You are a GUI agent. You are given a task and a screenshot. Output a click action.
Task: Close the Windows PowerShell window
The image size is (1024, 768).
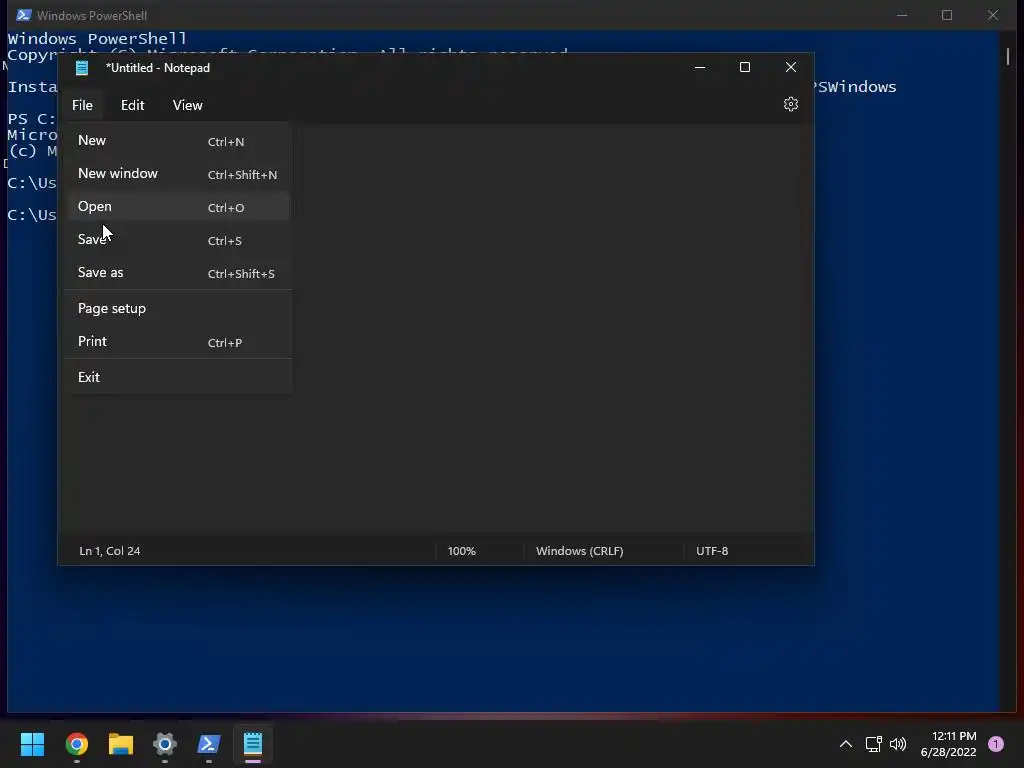[x=993, y=15]
